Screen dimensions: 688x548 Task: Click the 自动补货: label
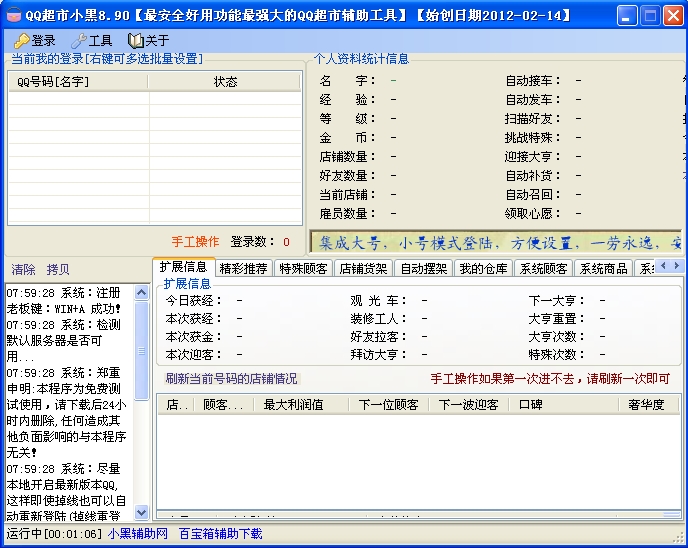pyautogui.click(x=533, y=176)
